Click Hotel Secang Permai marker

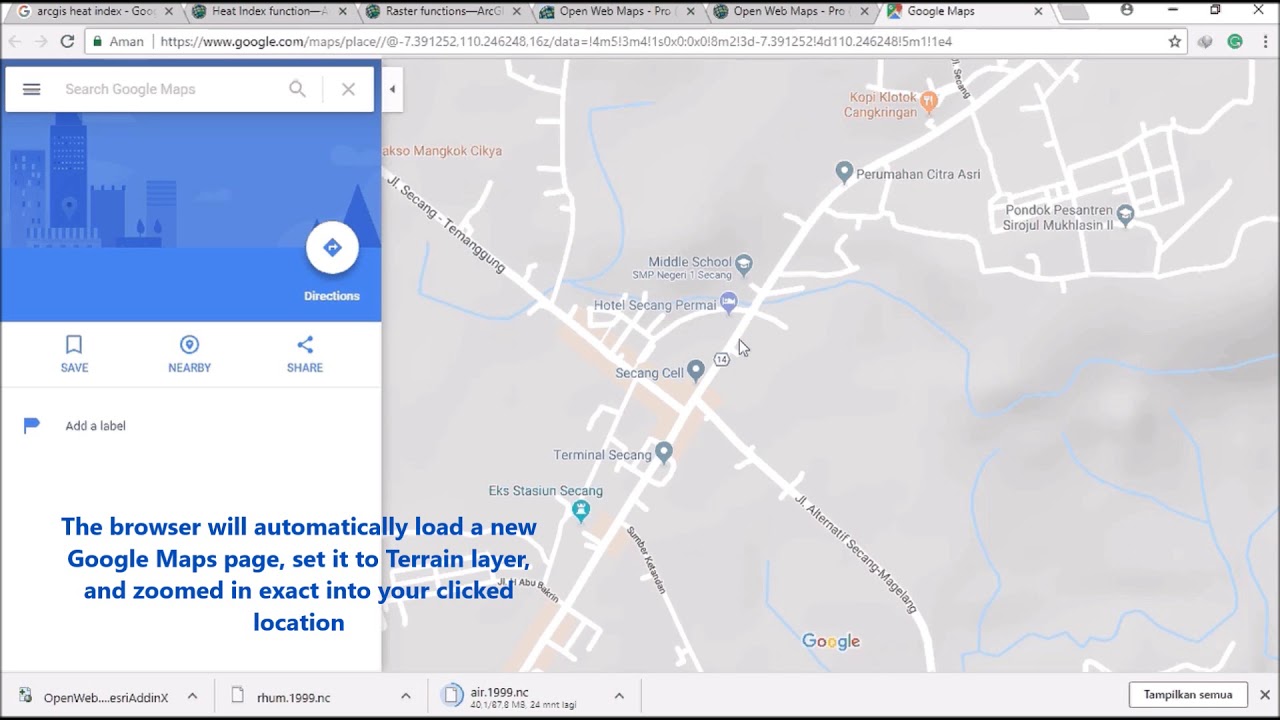729,301
